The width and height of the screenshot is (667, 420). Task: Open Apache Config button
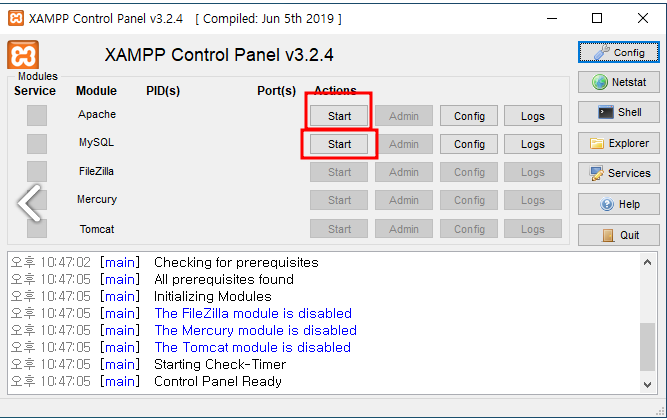(469, 116)
